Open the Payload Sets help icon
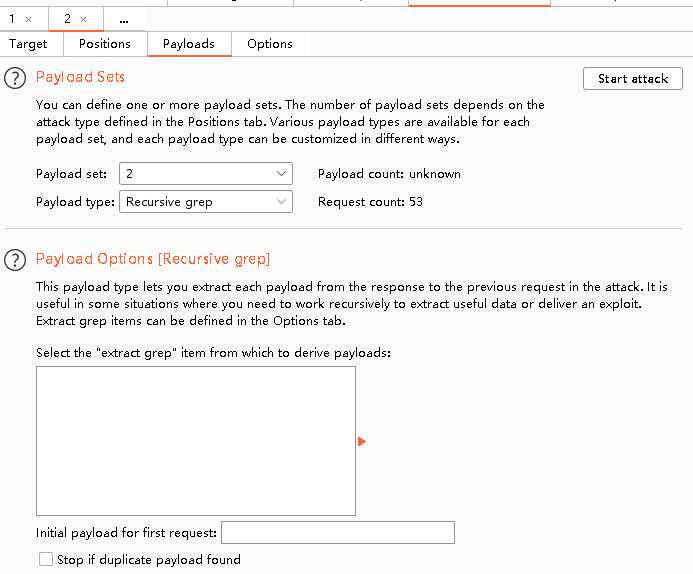This screenshot has width=693, height=574. 15,78
